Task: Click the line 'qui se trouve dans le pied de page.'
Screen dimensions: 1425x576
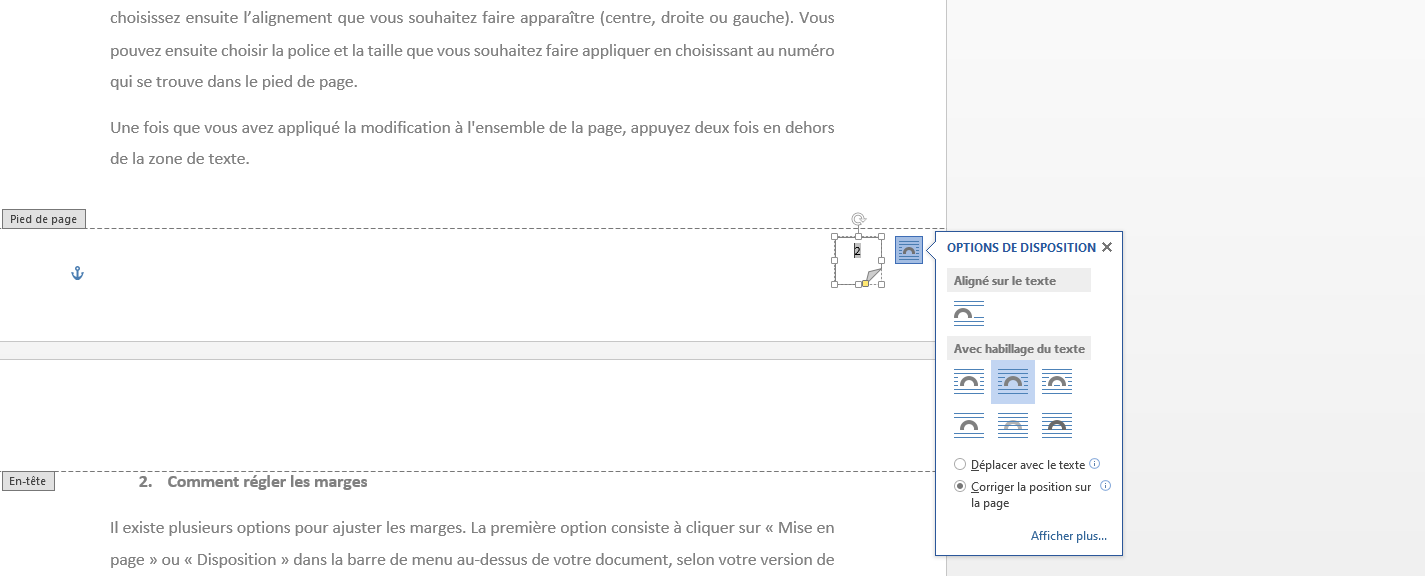Action: pyautogui.click(x=233, y=82)
